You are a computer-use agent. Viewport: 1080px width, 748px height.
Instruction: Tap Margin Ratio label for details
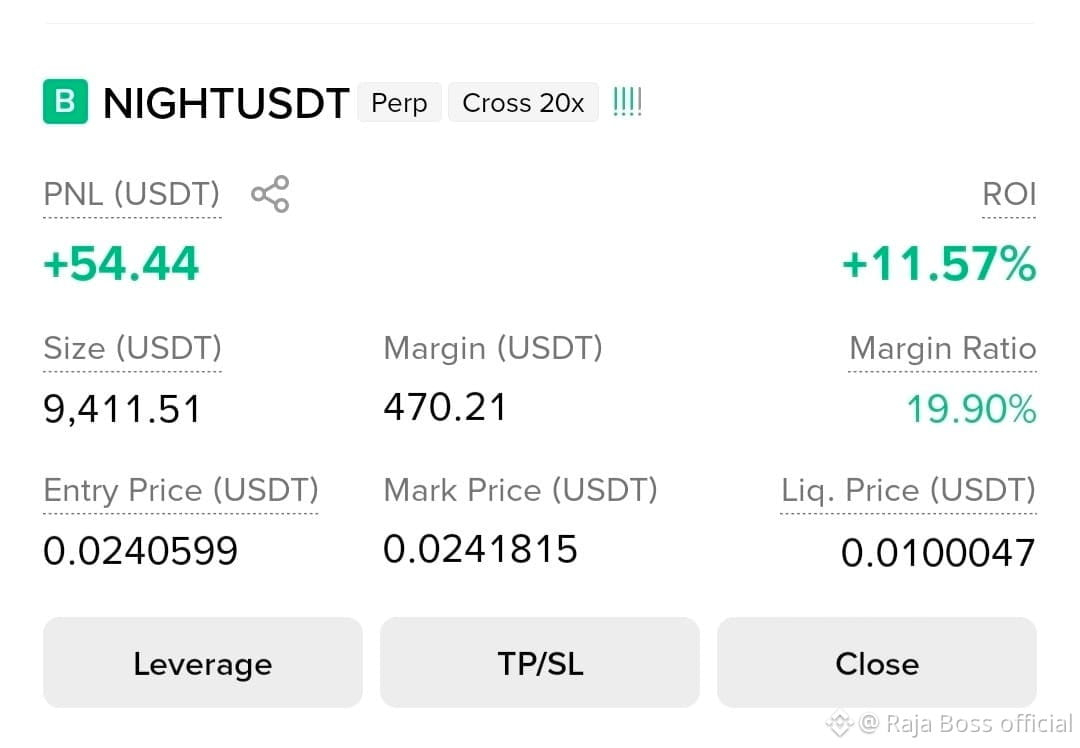click(942, 349)
